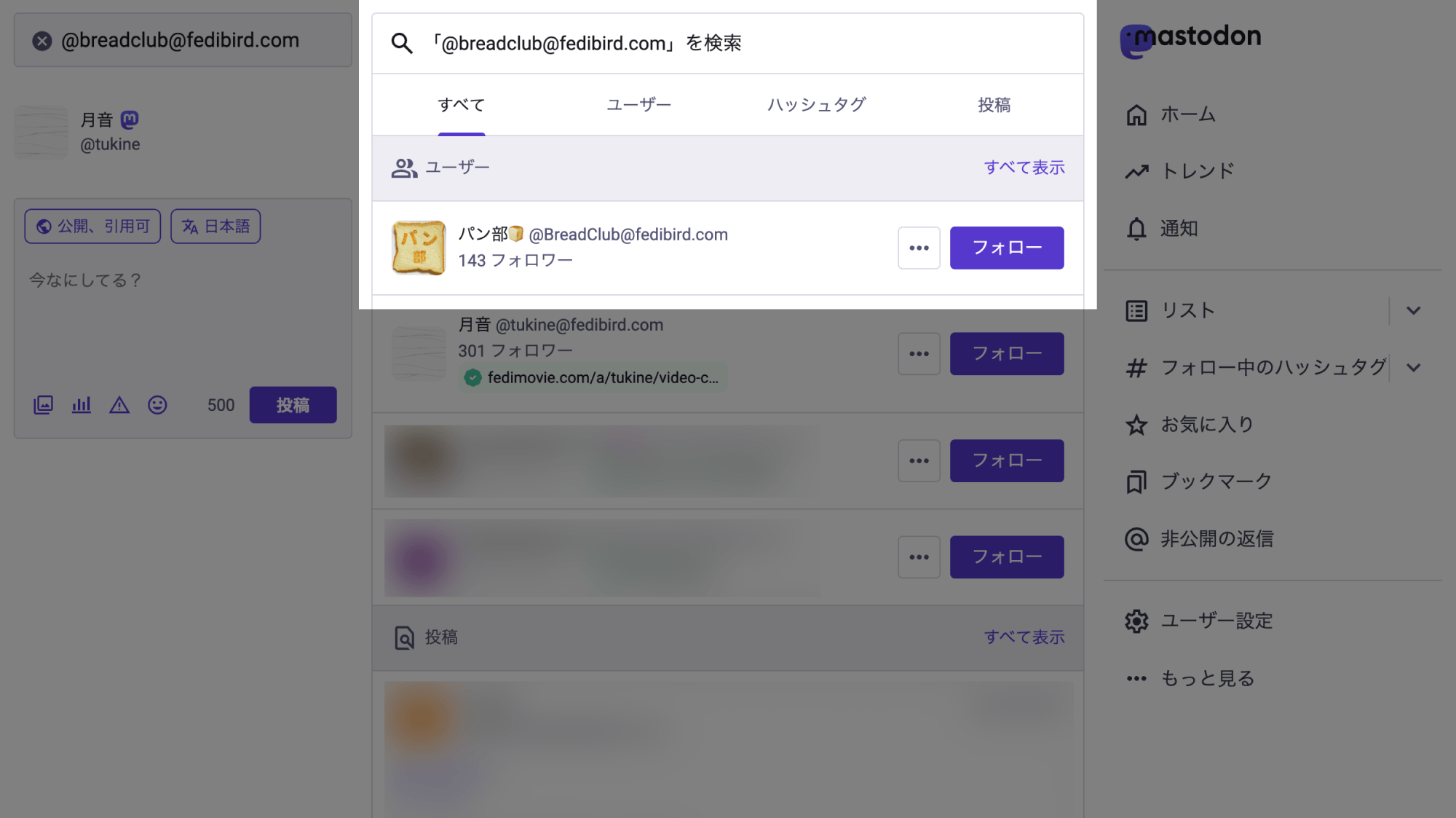1456x818 pixels.
Task: Switch to the 投稿 tab
Action: [x=994, y=105]
